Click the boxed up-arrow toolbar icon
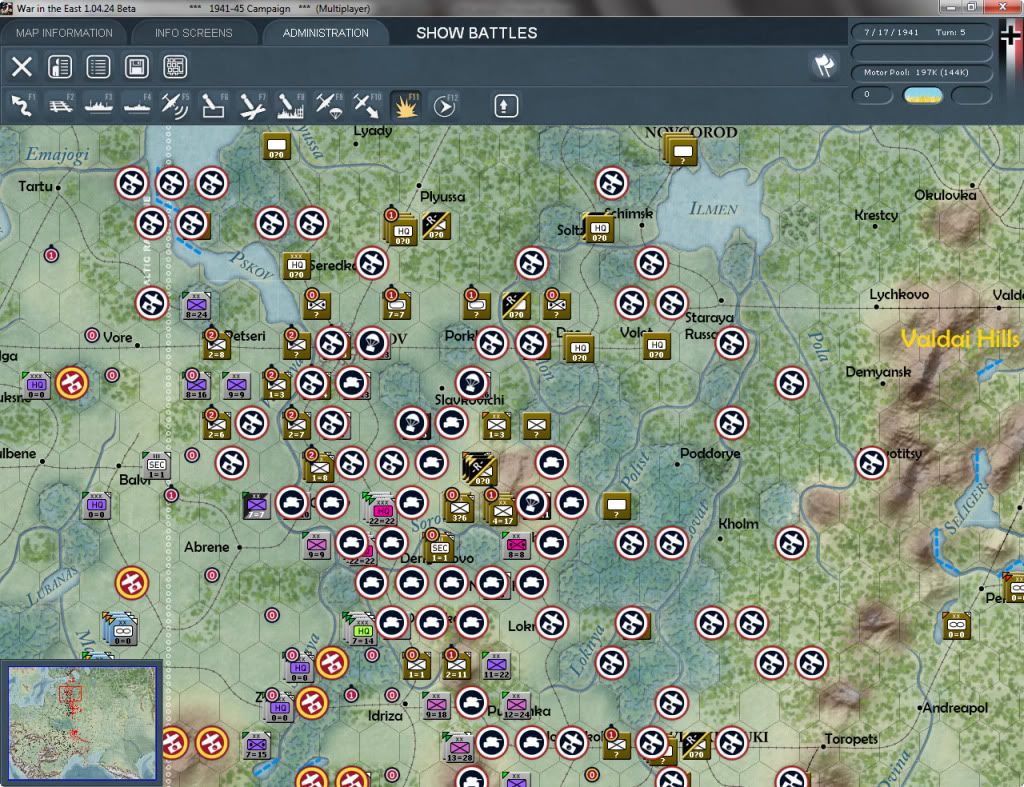The height and width of the screenshot is (787, 1024). [505, 106]
